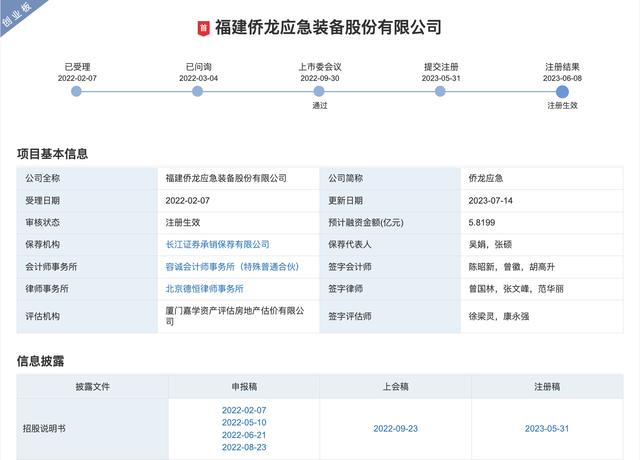Click the 申报稿 column header
Viewport: 640px width, 460px height.
(244, 387)
